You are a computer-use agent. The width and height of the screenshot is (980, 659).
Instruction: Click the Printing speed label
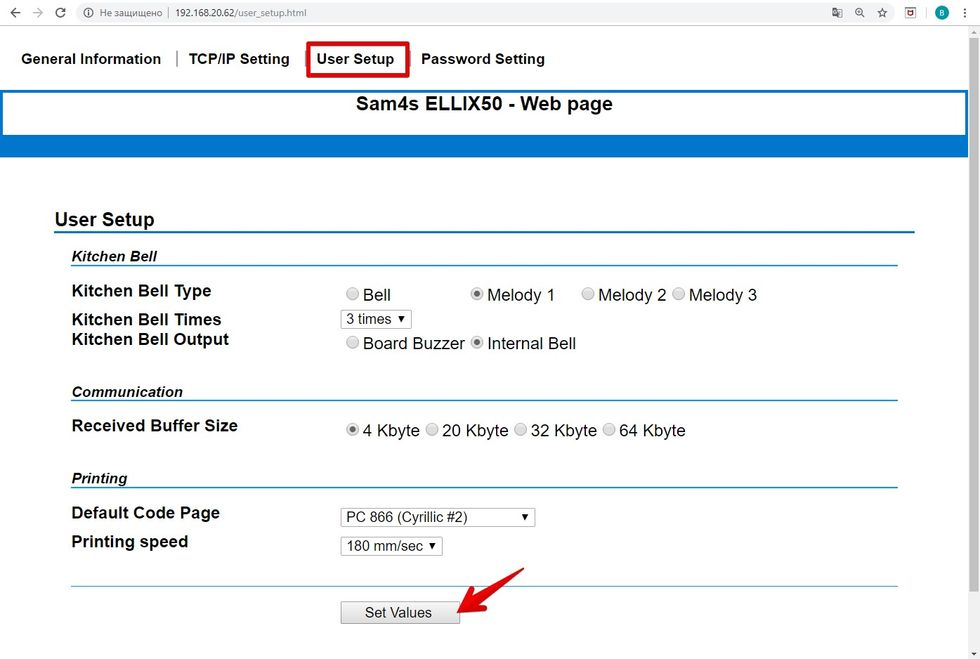point(130,541)
